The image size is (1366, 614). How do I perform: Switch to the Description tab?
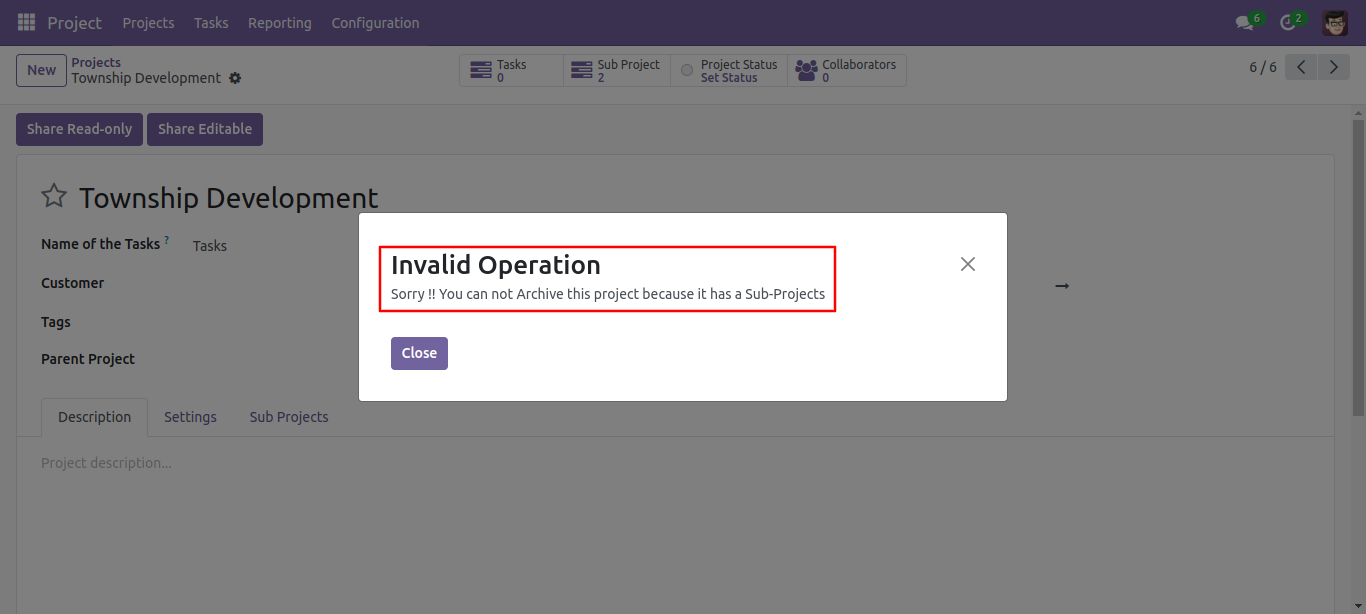(94, 417)
